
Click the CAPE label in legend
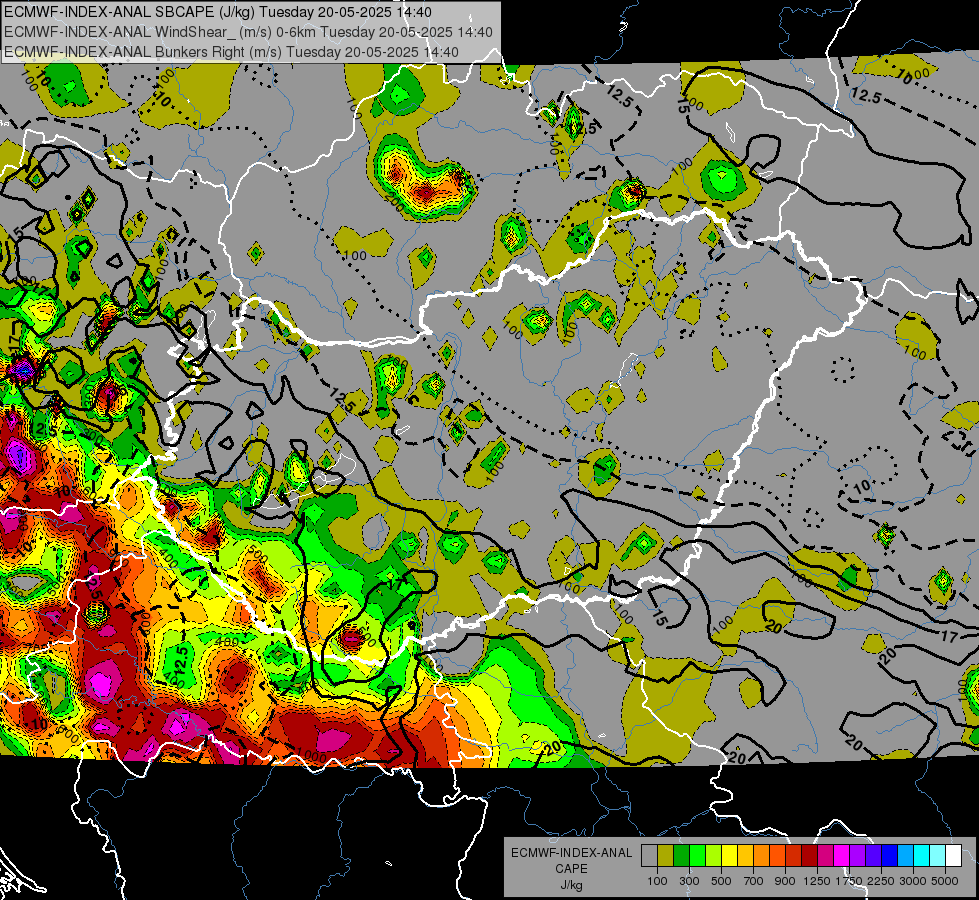(x=571, y=869)
